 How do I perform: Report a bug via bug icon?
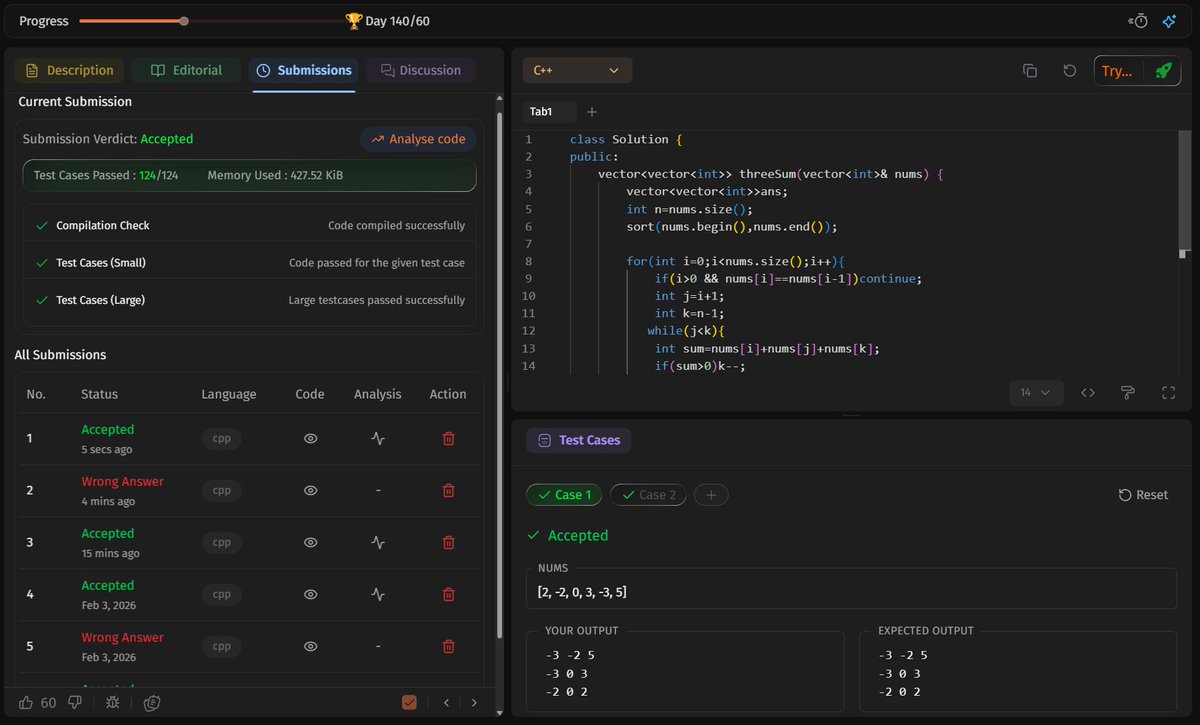tap(112, 702)
